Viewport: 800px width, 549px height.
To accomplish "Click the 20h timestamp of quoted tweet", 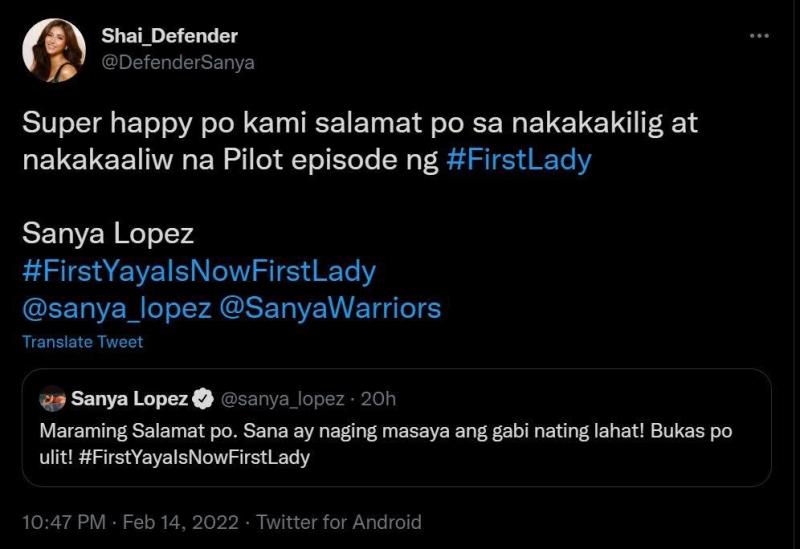I will [x=378, y=399].
